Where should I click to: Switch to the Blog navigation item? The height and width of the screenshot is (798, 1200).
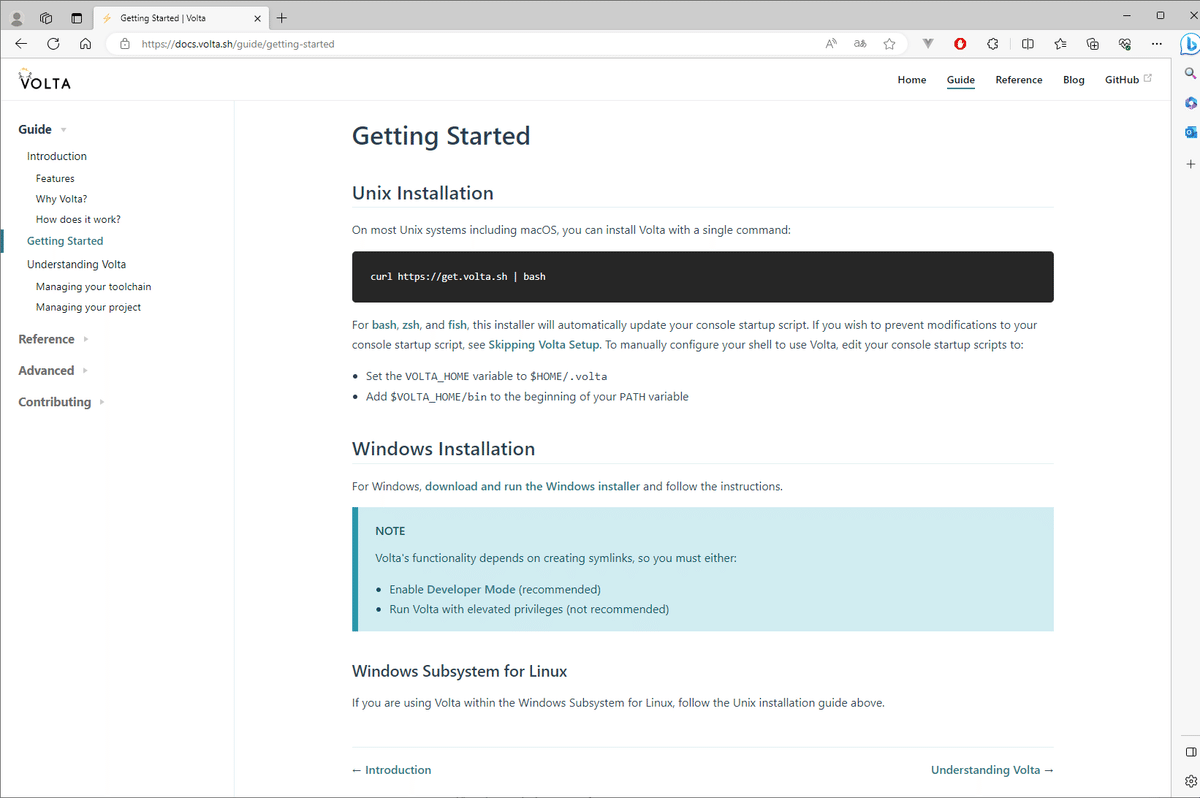1073,79
